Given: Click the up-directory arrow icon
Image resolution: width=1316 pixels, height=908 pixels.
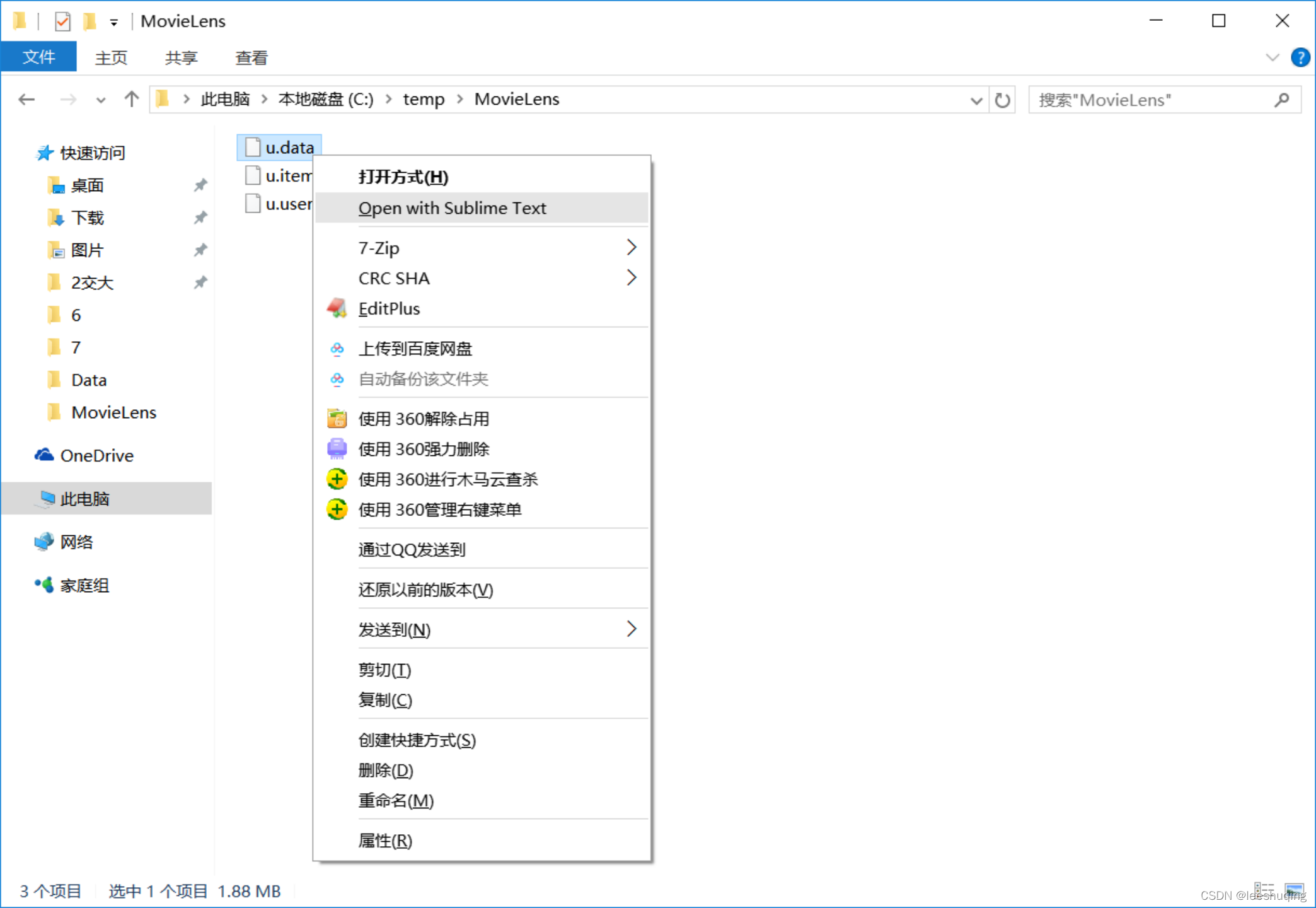Looking at the screenshot, I should click(131, 100).
